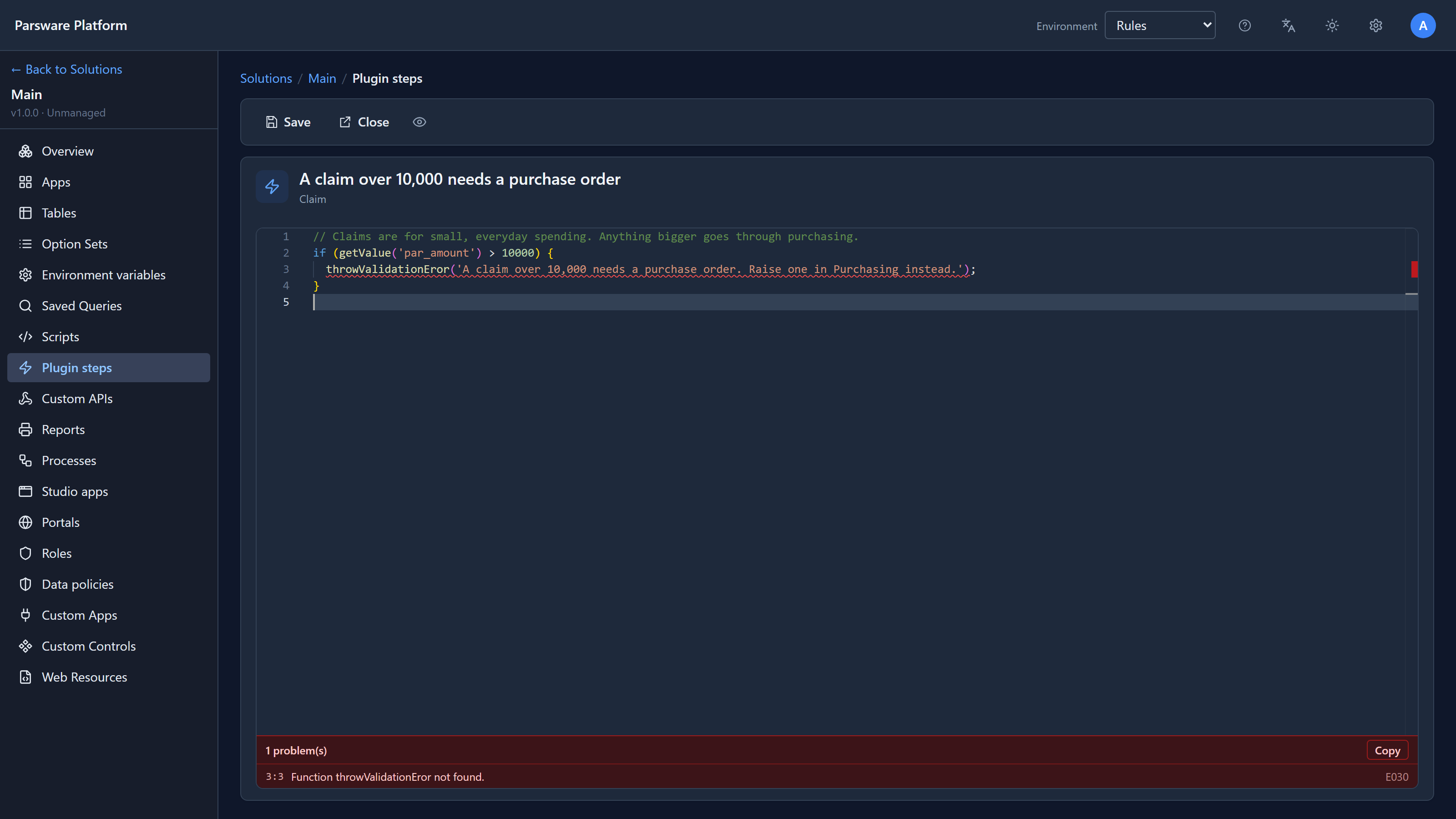Open the settings gear in the header
The image size is (1456, 819).
[x=1376, y=25]
